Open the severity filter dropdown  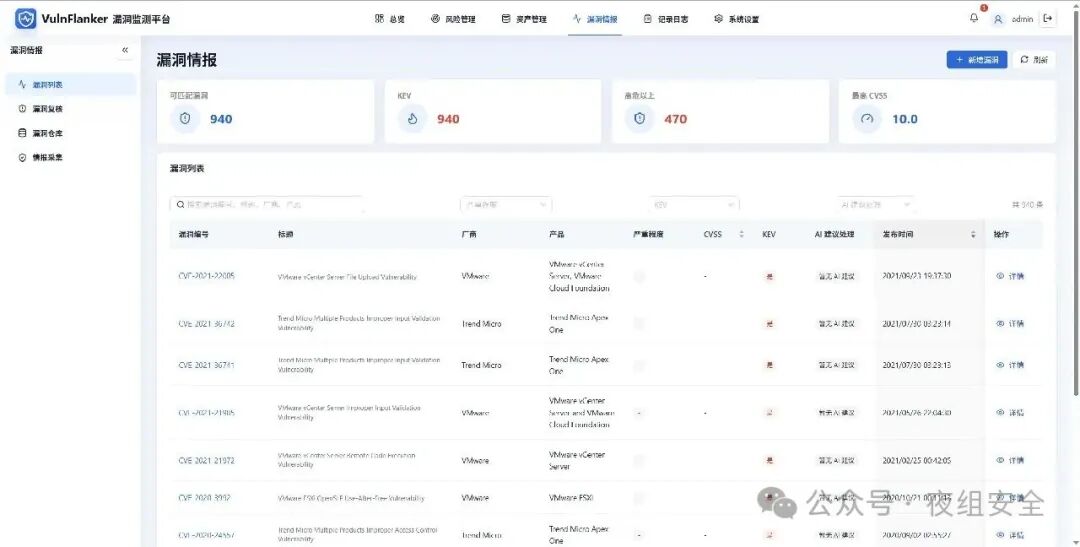pyautogui.click(x=506, y=205)
